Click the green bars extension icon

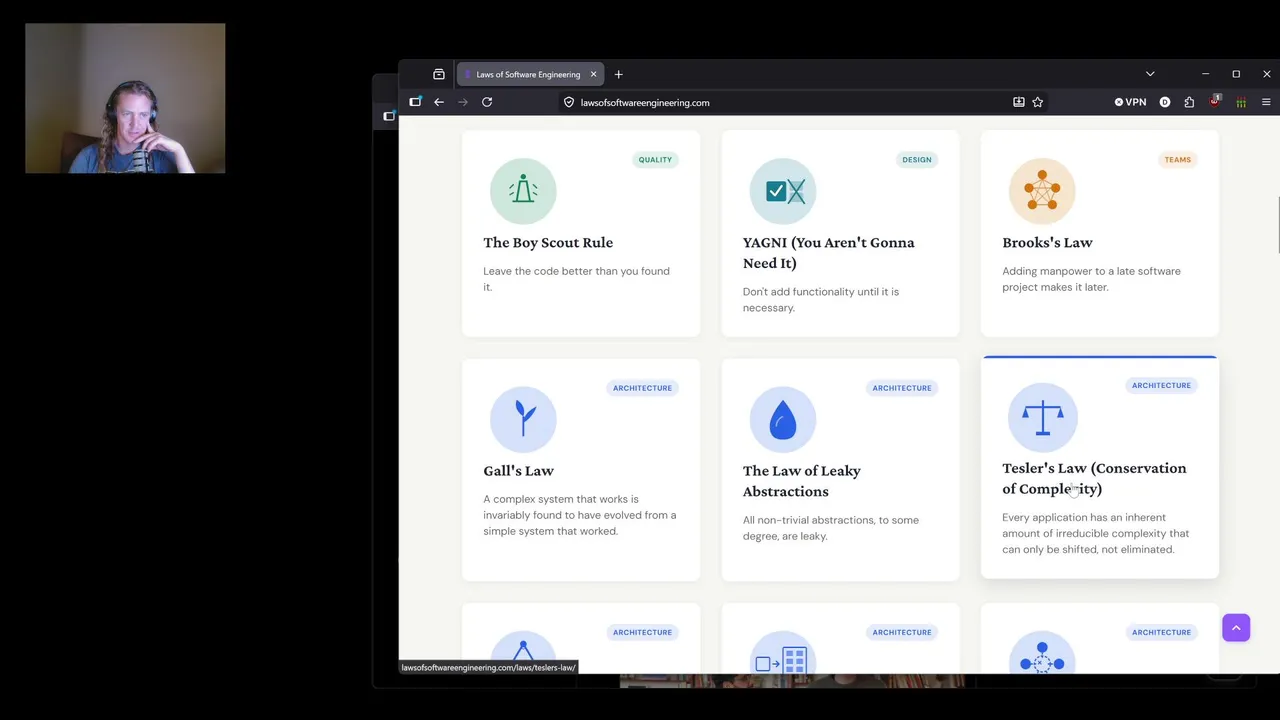tap(1241, 102)
